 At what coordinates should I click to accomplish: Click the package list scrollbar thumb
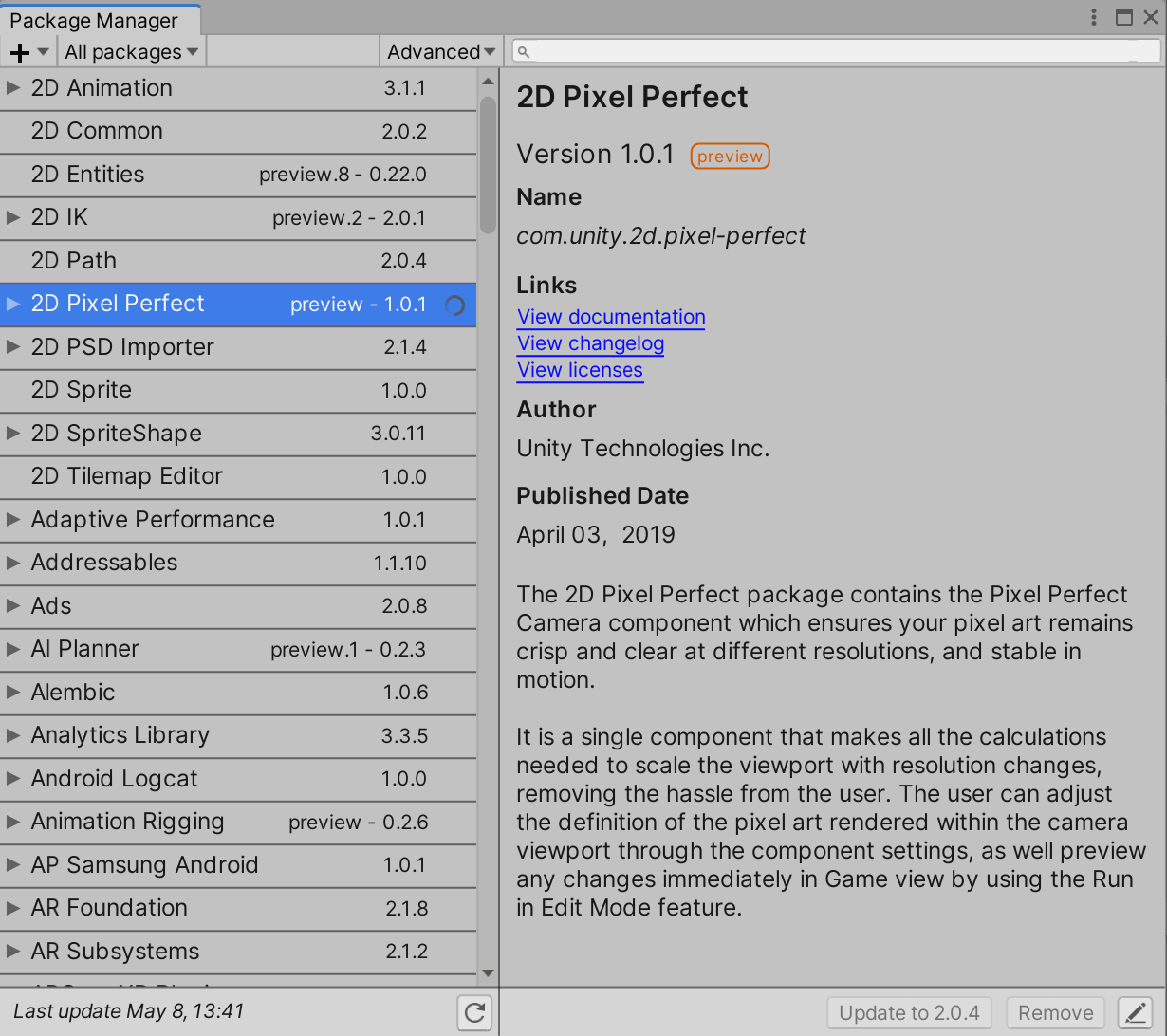click(488, 166)
